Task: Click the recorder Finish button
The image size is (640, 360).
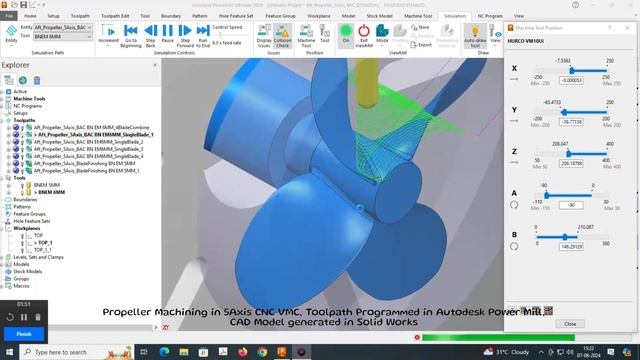Action: coord(24,334)
